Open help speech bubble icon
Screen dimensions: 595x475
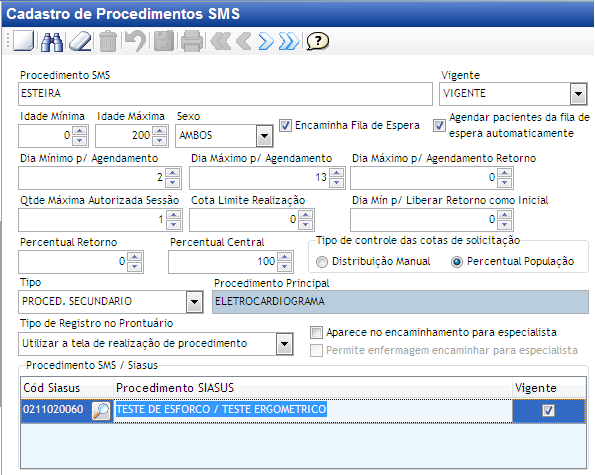(x=317, y=41)
